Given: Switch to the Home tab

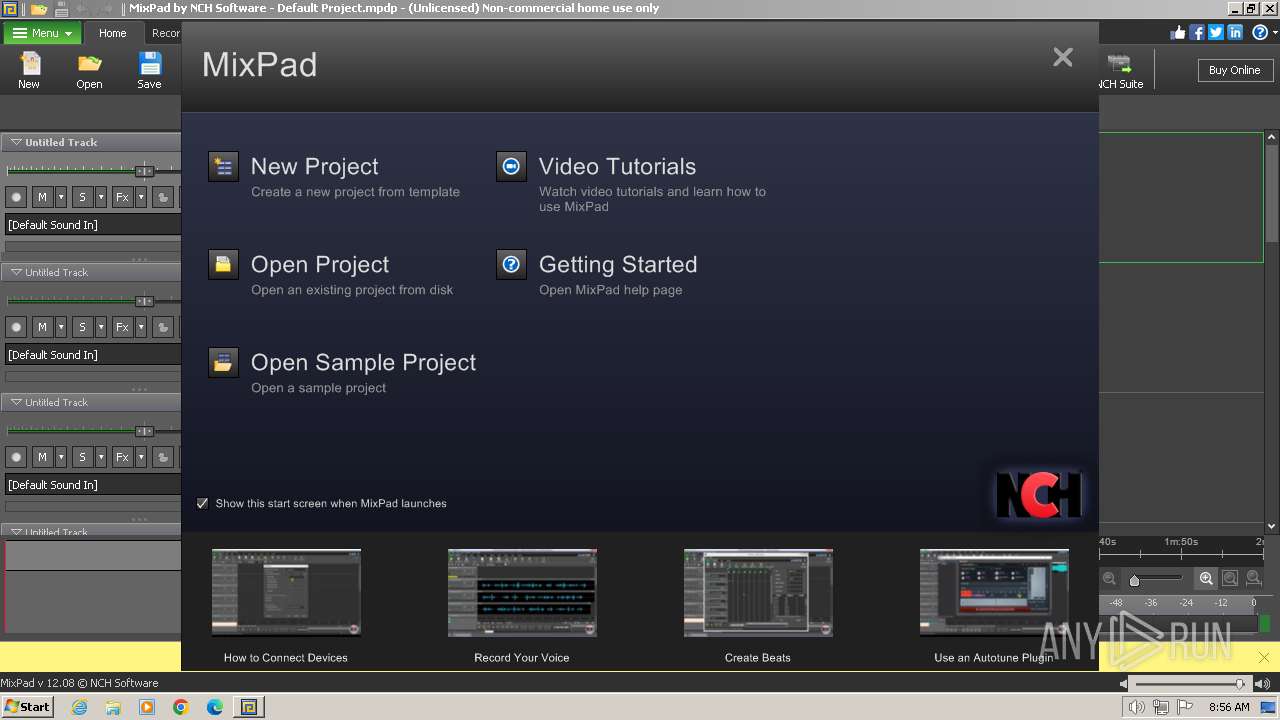Looking at the screenshot, I should tap(112, 33).
